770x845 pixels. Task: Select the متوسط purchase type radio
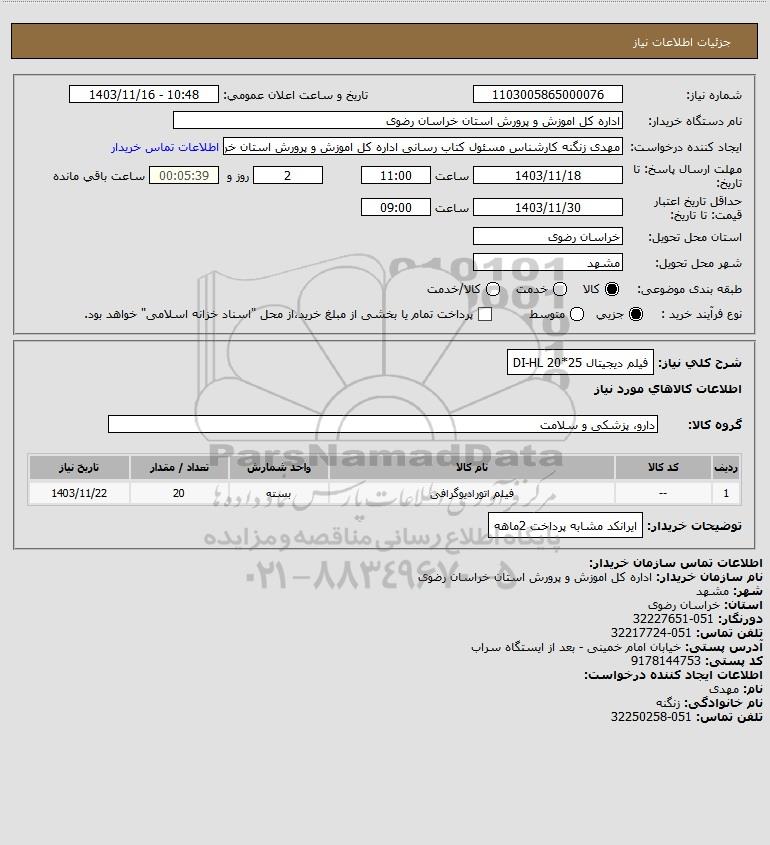pos(577,314)
